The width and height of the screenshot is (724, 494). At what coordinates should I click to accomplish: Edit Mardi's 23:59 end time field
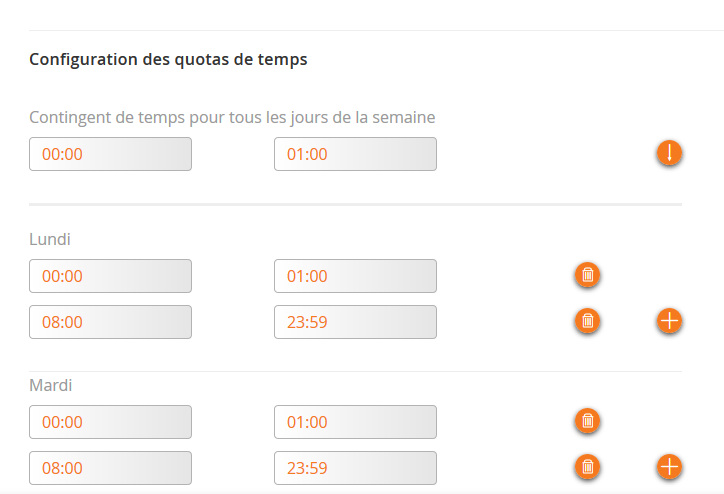pyautogui.click(x=355, y=468)
